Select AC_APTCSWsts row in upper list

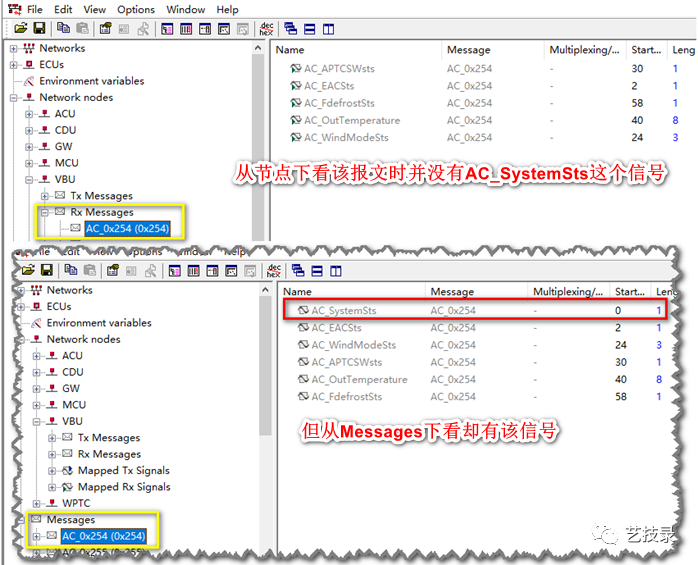(483, 69)
